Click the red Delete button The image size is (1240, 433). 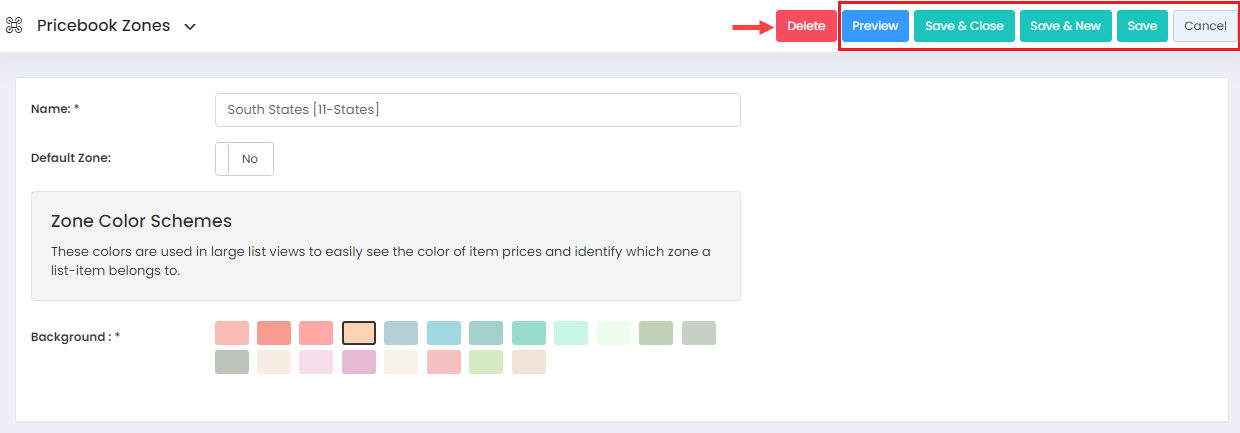pyautogui.click(x=806, y=26)
